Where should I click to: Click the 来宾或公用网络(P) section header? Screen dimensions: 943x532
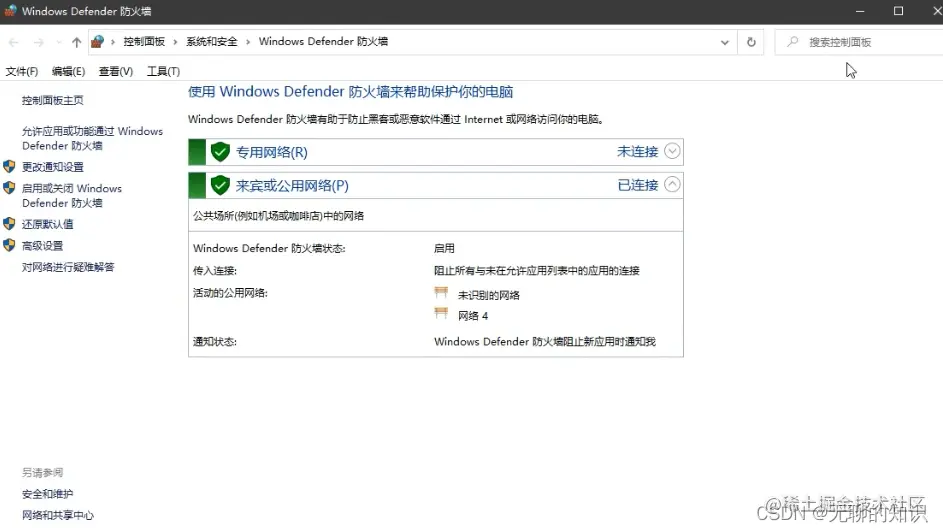(x=436, y=185)
